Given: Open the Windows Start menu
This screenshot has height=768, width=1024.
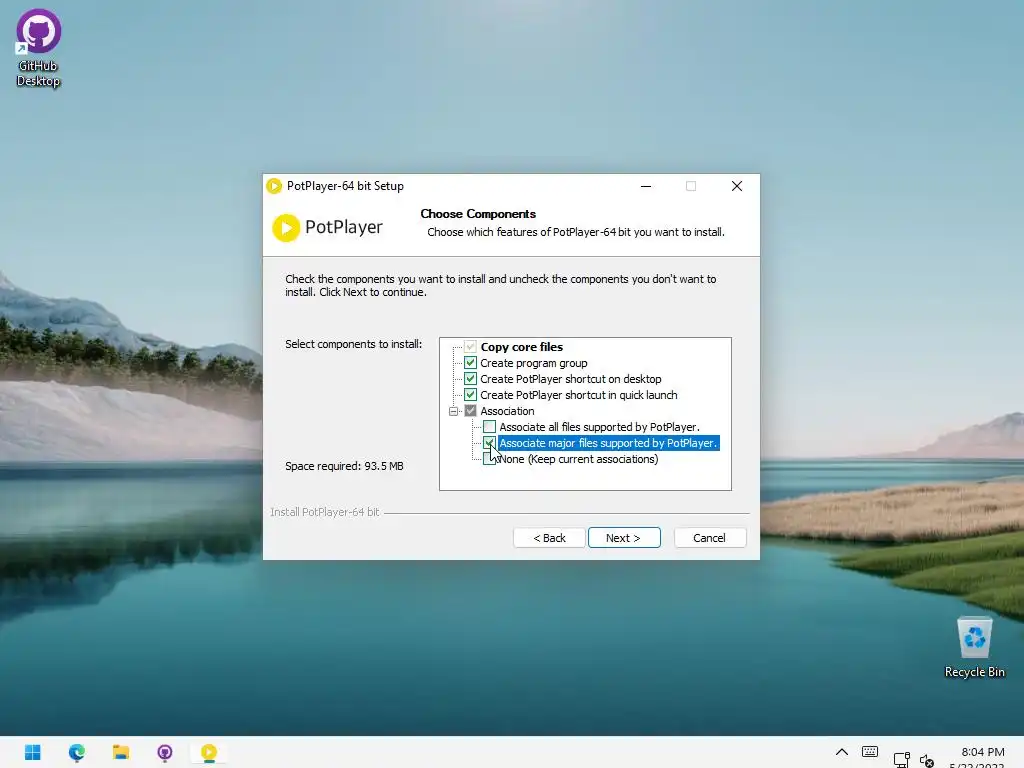Looking at the screenshot, I should coord(33,752).
